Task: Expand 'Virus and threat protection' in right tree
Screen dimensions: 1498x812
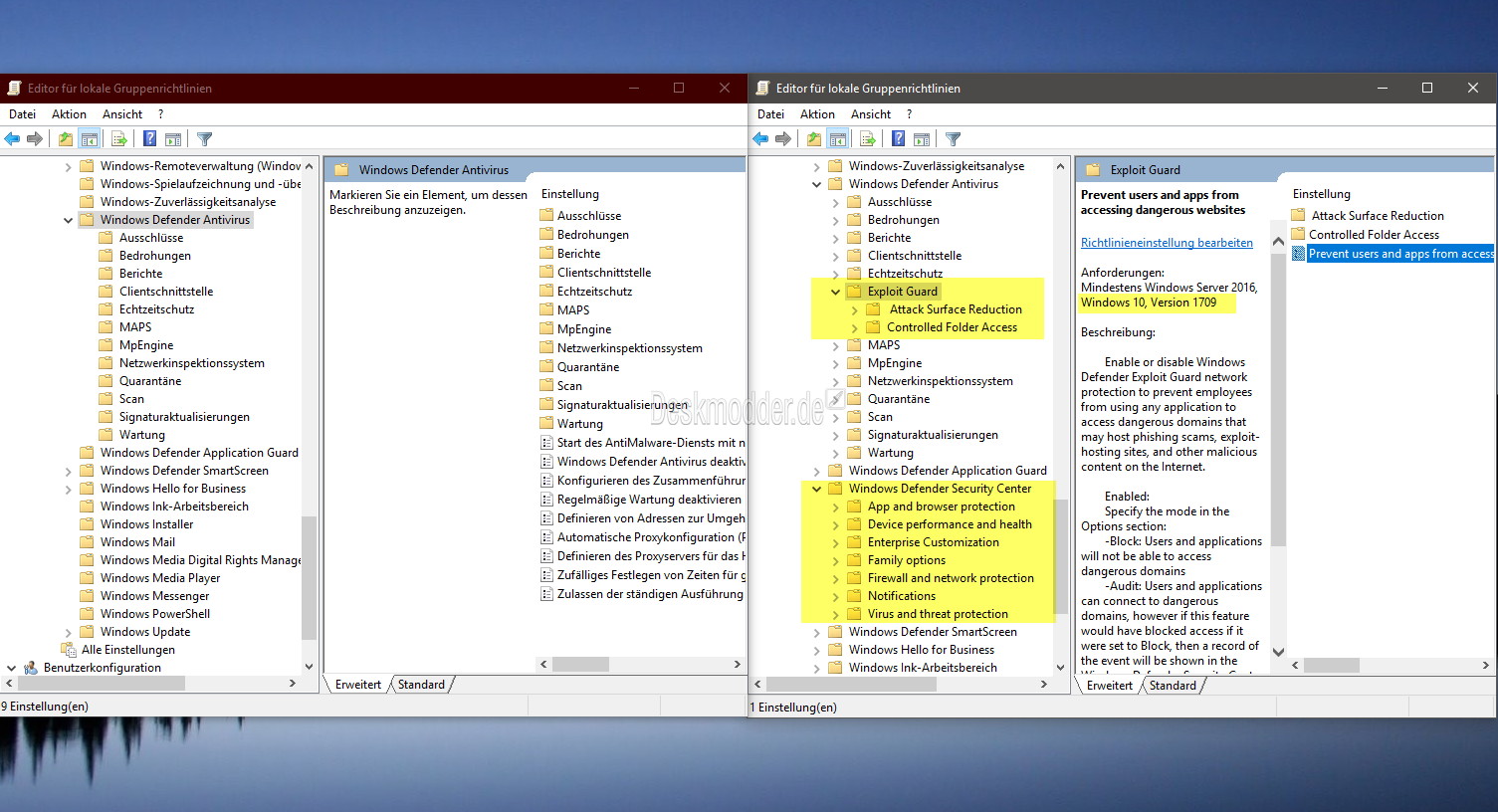Action: [x=835, y=614]
